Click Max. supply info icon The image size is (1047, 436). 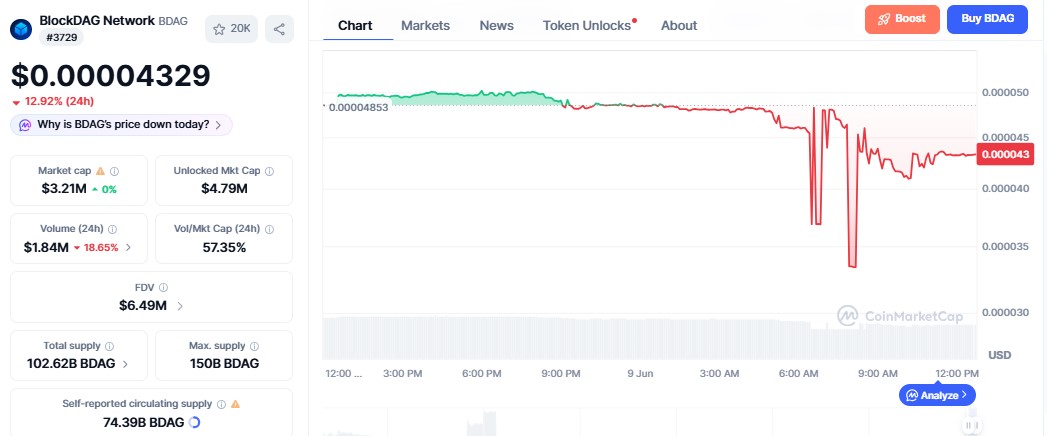[x=254, y=346]
